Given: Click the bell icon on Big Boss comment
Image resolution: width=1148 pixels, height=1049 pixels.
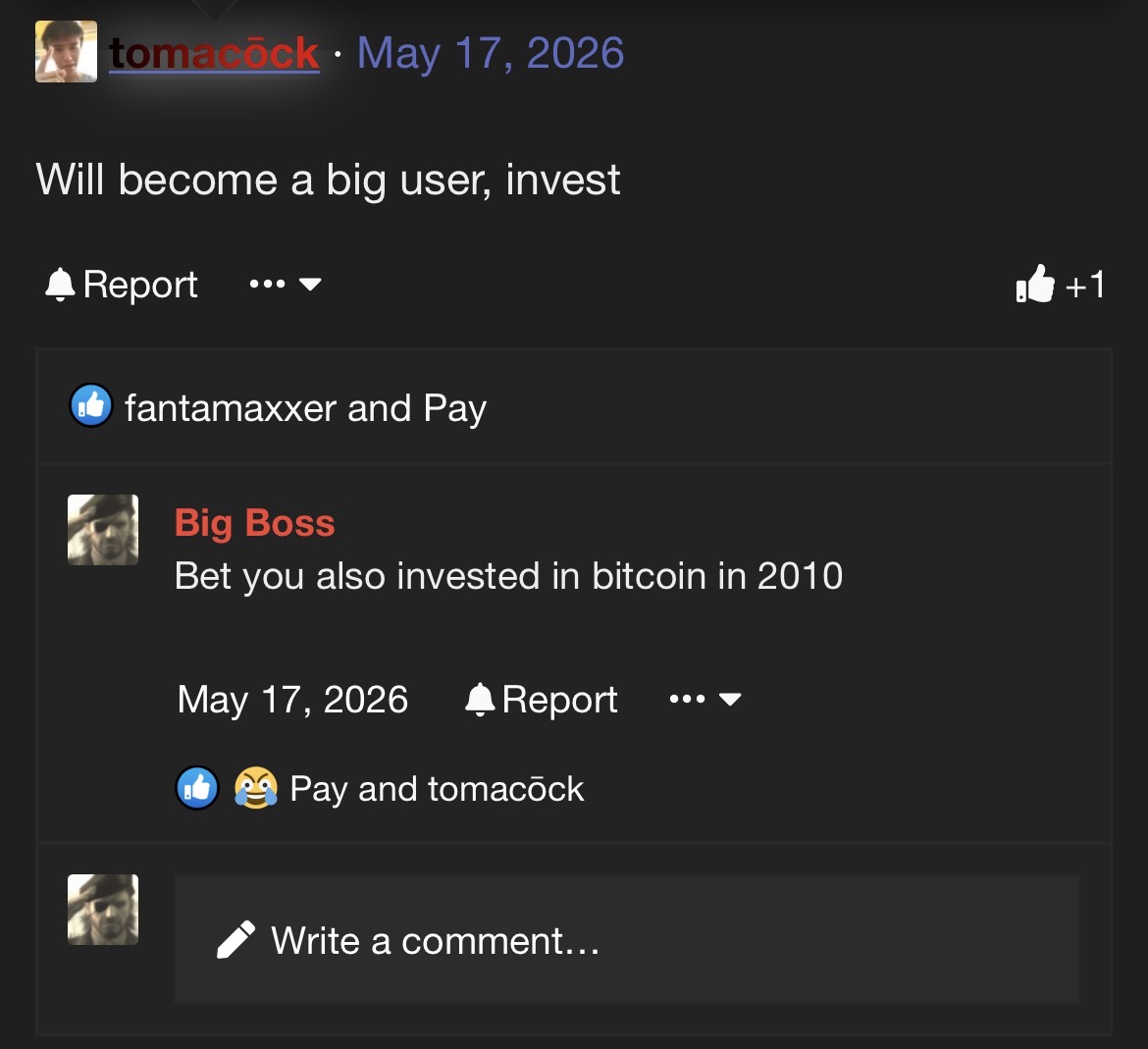Looking at the screenshot, I should [480, 699].
